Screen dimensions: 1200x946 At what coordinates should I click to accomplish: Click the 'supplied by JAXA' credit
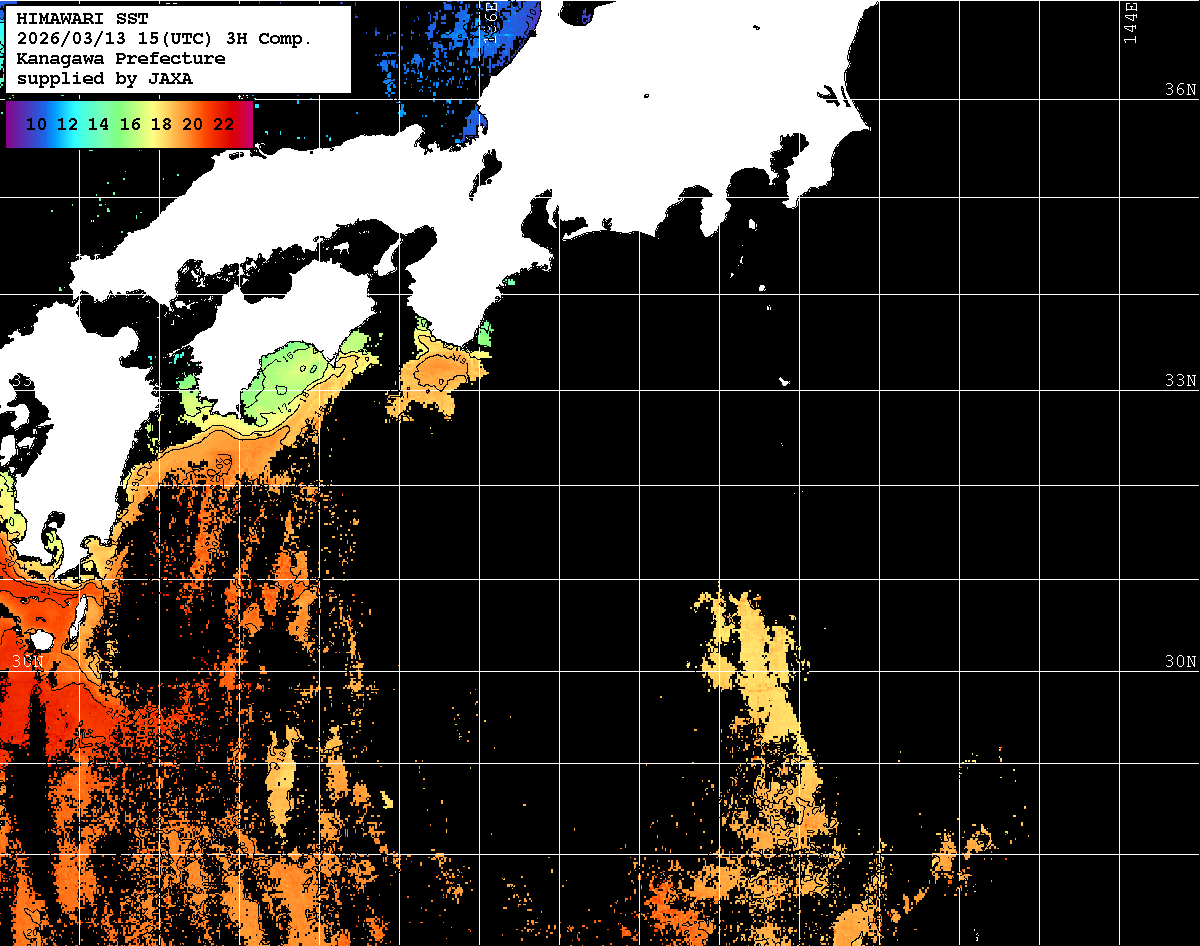(x=105, y=78)
